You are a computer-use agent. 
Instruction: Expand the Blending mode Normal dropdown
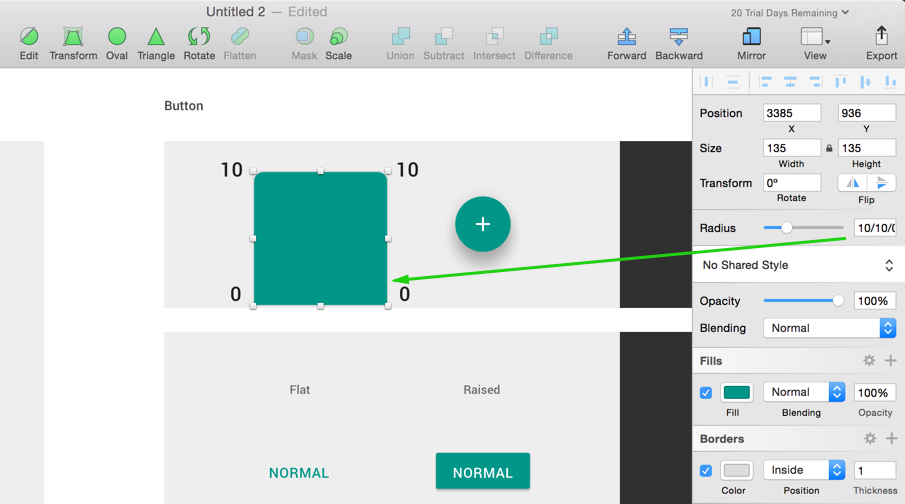click(829, 328)
